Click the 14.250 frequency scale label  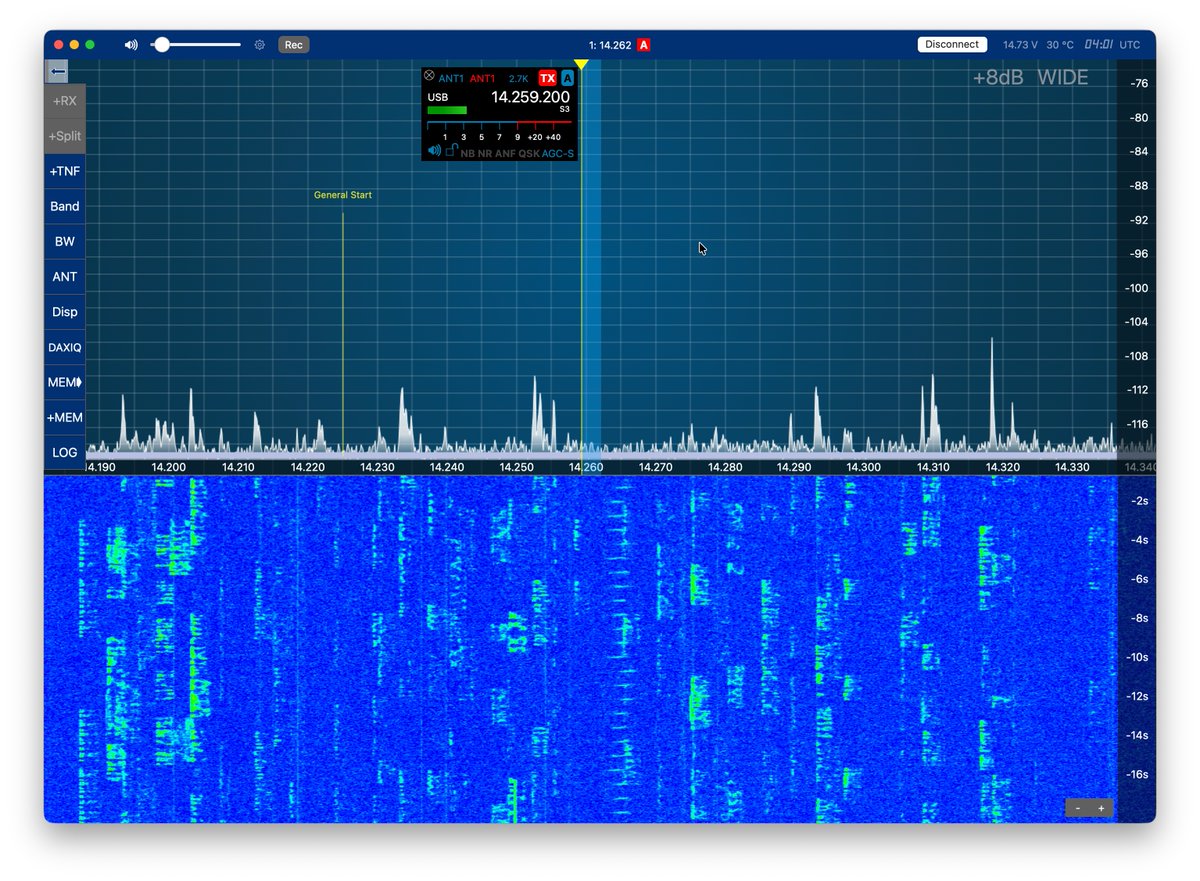[x=516, y=467]
